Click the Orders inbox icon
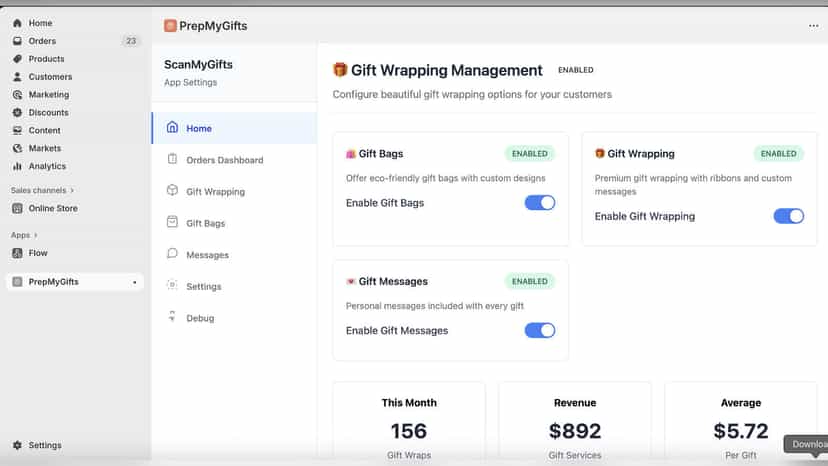 click(x=17, y=41)
